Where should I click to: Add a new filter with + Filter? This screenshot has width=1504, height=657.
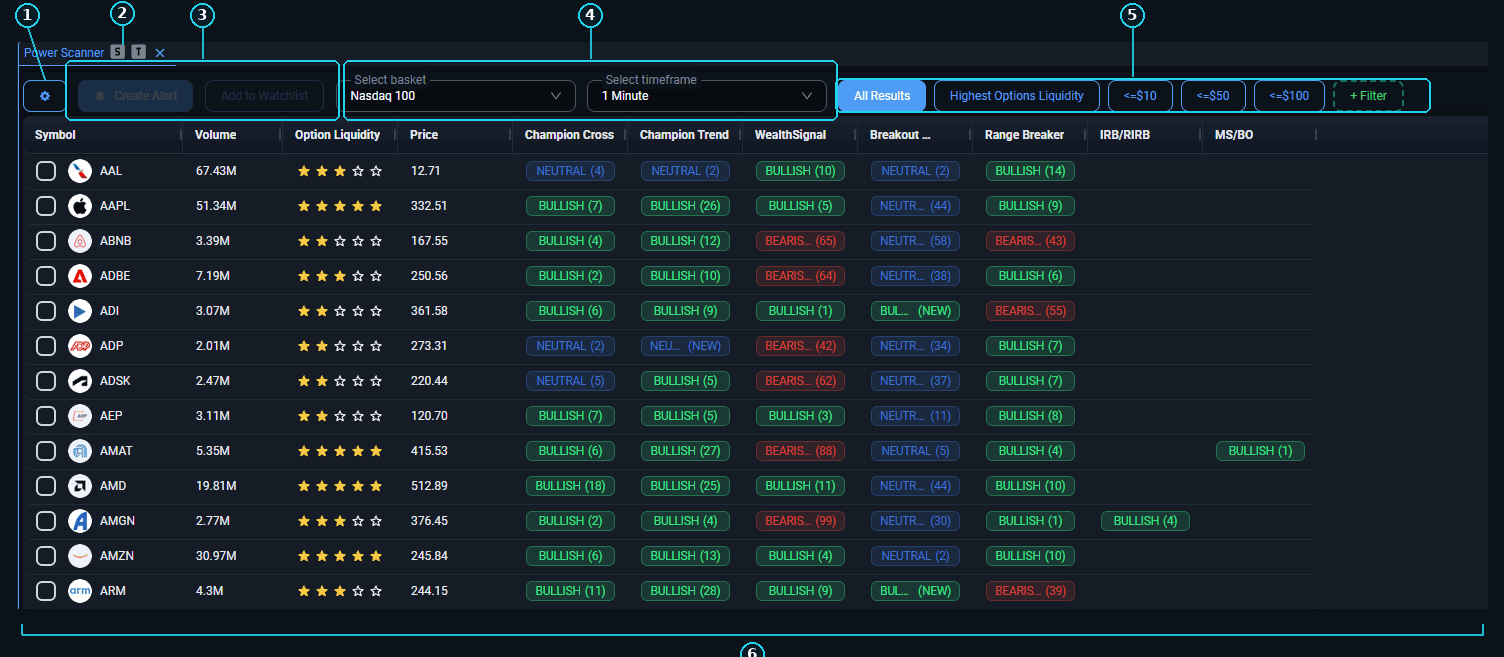tap(1369, 96)
